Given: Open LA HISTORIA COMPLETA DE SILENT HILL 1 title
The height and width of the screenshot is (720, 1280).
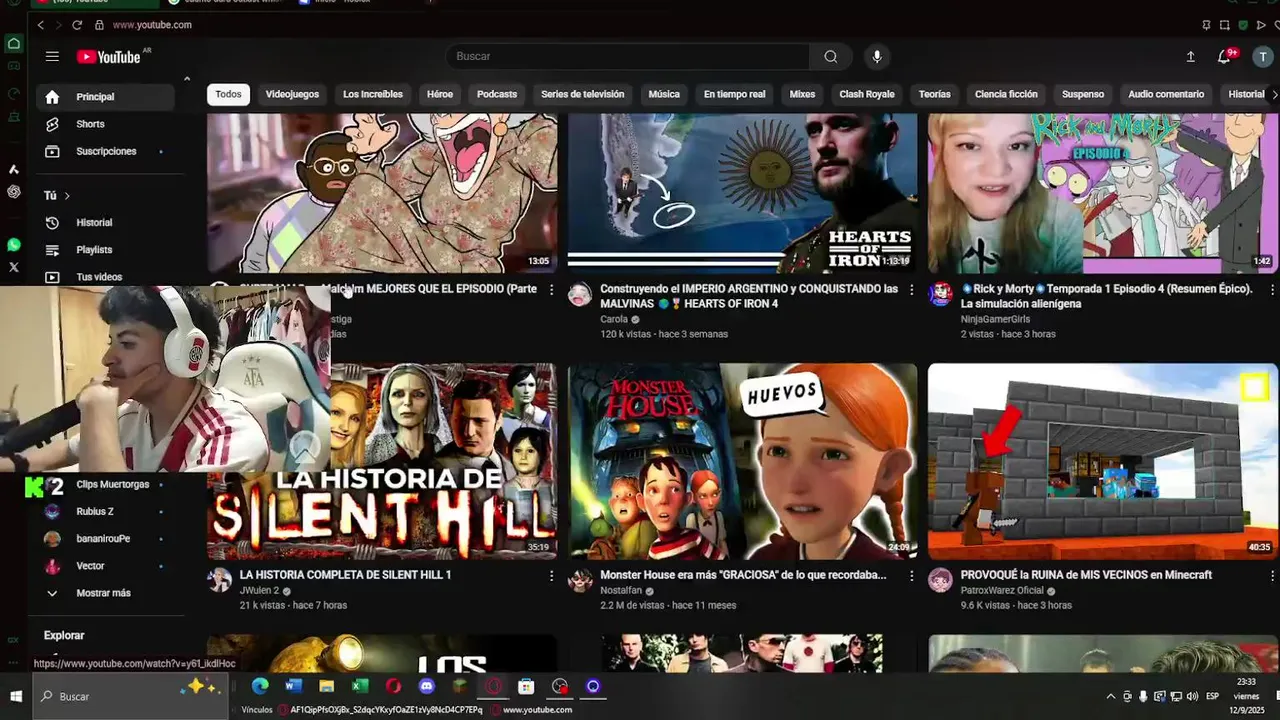Looking at the screenshot, I should coord(346,575).
